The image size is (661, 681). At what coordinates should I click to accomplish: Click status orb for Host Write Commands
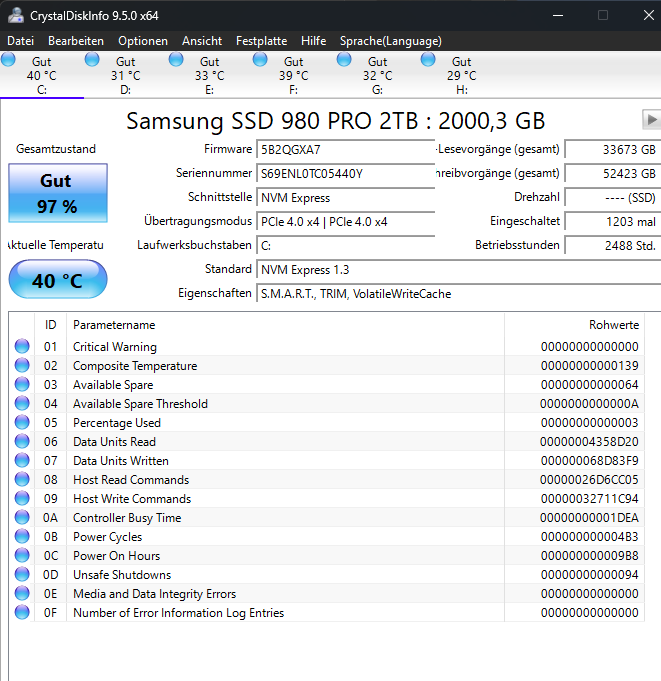point(22,498)
